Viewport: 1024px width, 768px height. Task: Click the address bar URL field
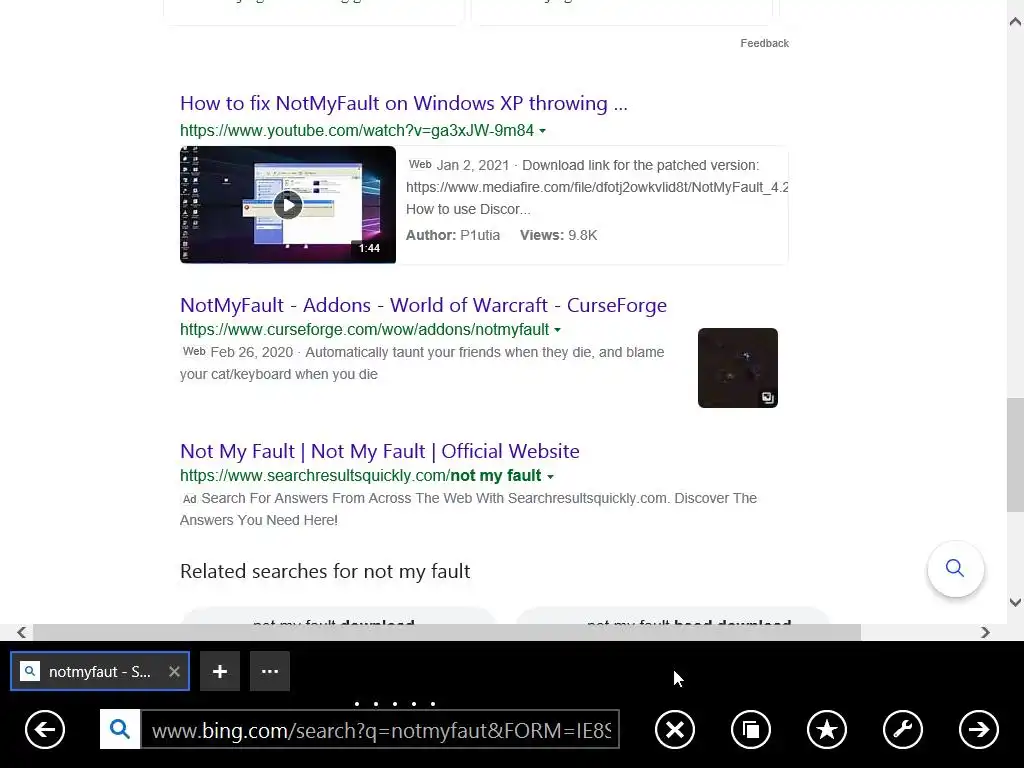380,729
